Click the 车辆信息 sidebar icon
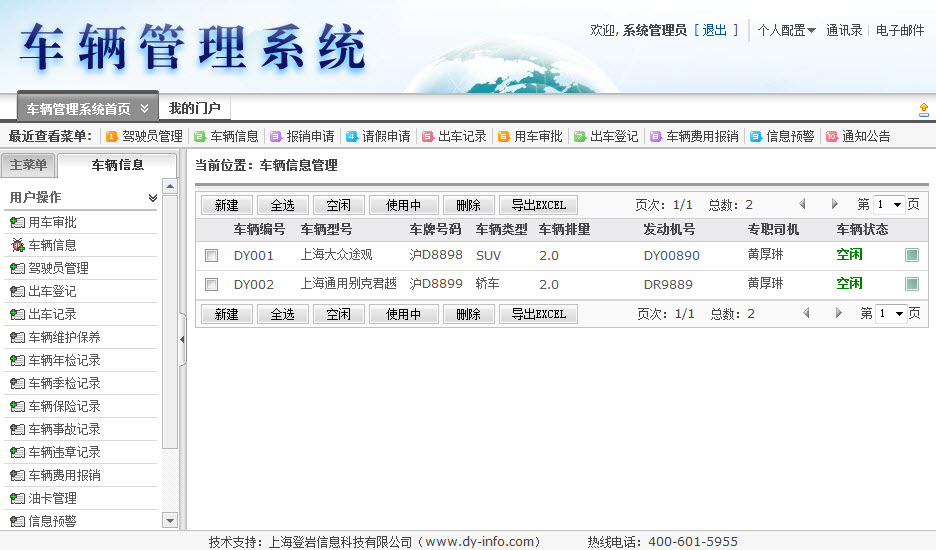This screenshot has height=550, width=936. [x=17, y=245]
